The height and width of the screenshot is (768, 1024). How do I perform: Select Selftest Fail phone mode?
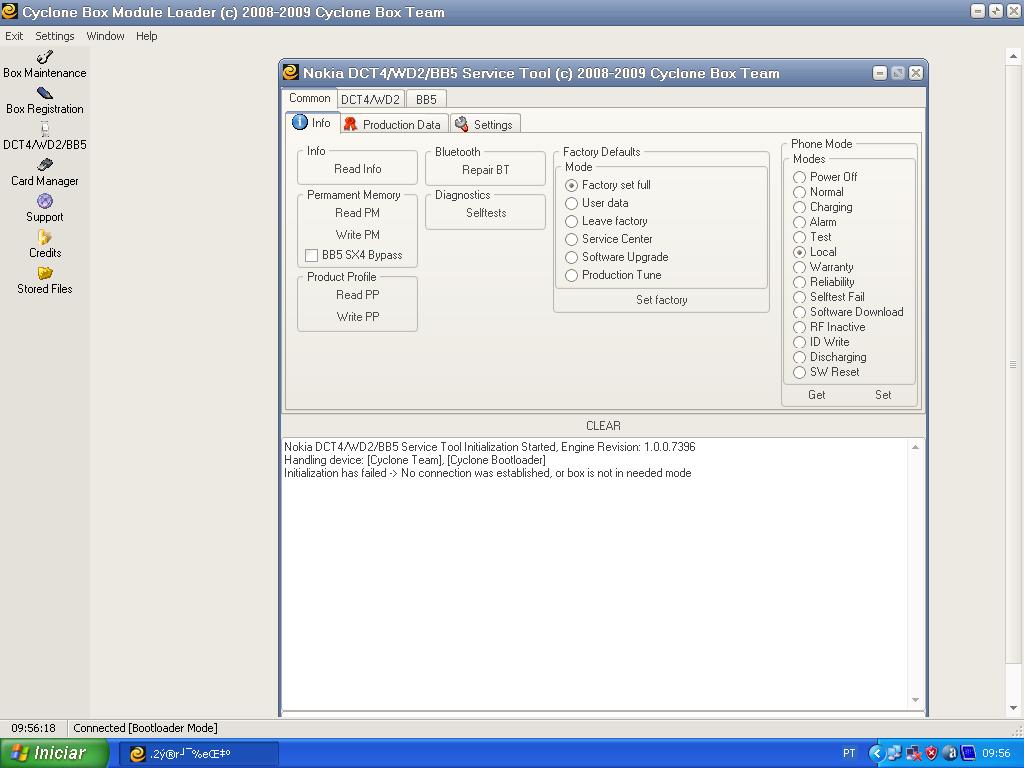coord(799,297)
